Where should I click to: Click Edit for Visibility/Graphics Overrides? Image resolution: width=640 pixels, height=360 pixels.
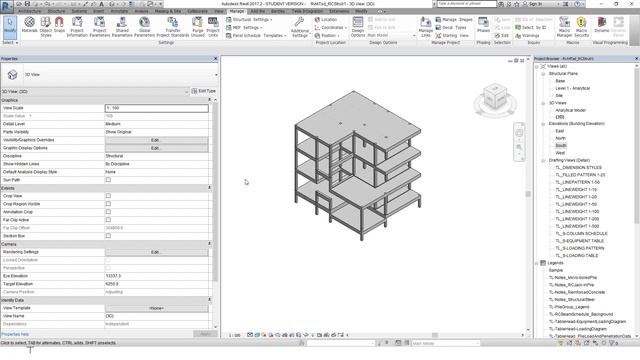[x=157, y=140]
